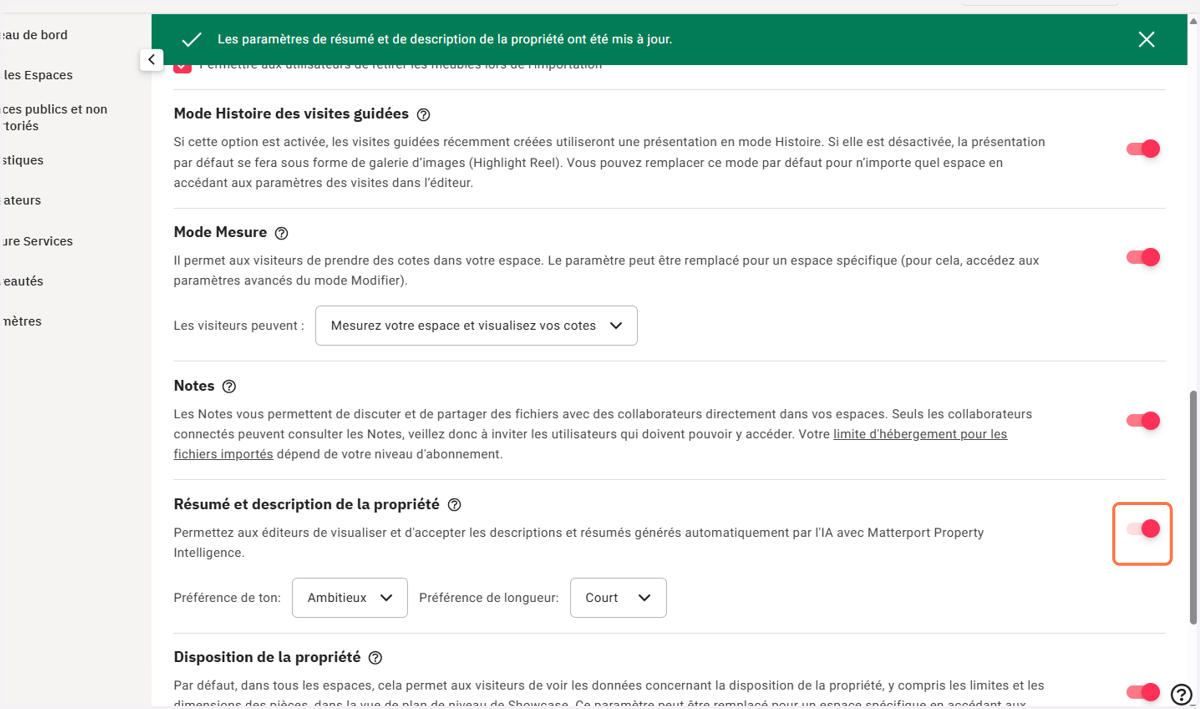
Task: Collapse the sidebar with the chevron button
Action: coord(151,60)
